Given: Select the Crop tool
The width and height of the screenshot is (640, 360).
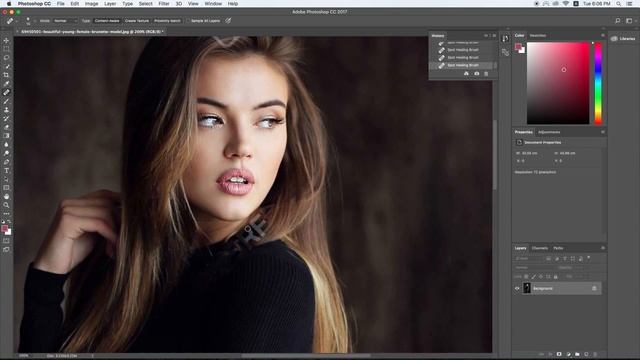Looking at the screenshot, I should point(6,75).
